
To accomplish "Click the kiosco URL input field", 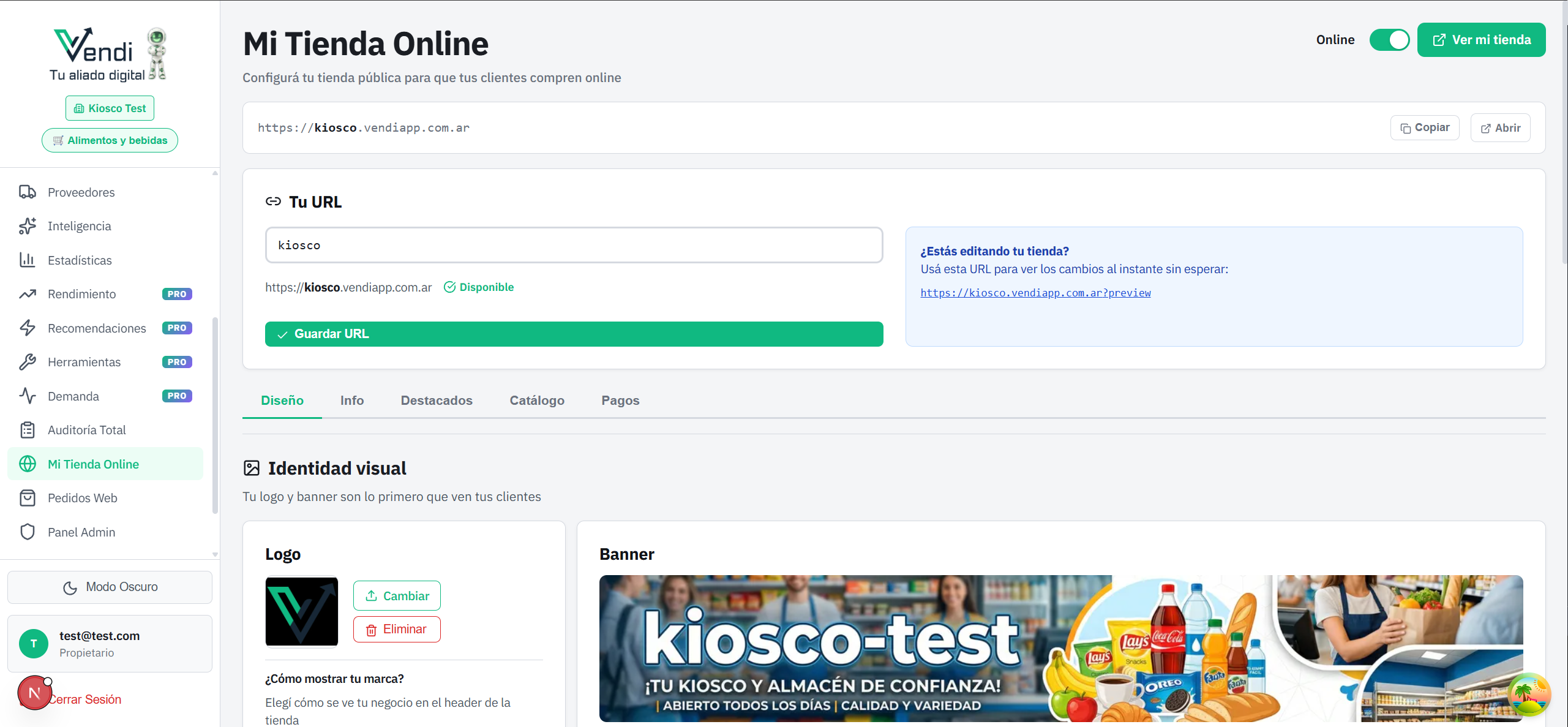I will 574,244.
